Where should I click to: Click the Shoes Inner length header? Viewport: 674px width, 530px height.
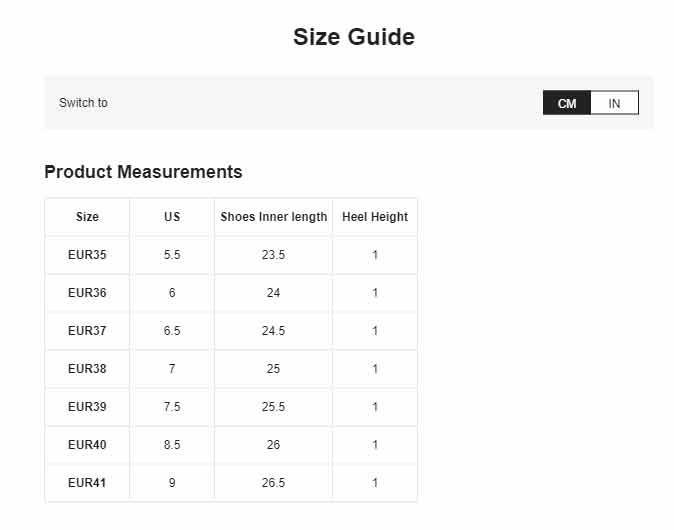point(273,217)
